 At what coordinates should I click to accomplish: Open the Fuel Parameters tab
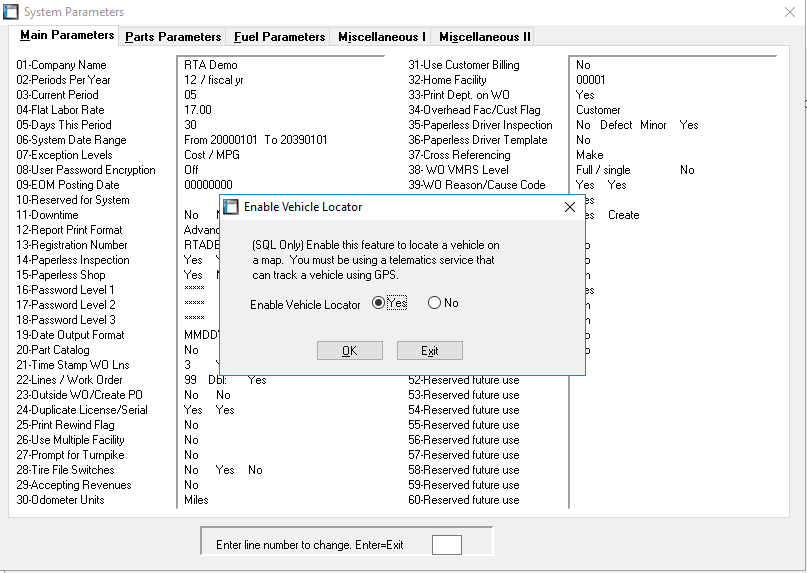(279, 37)
